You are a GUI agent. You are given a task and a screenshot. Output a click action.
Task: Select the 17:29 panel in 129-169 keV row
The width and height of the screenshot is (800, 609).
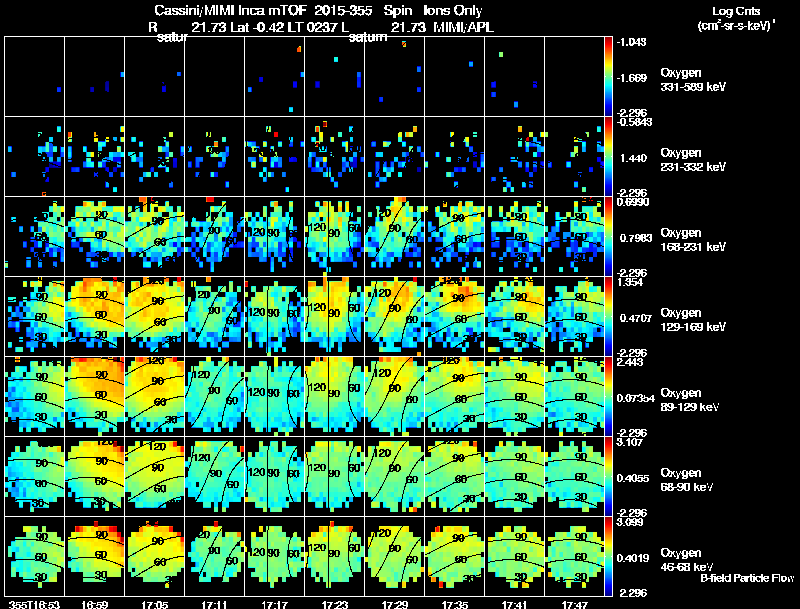pos(394,316)
